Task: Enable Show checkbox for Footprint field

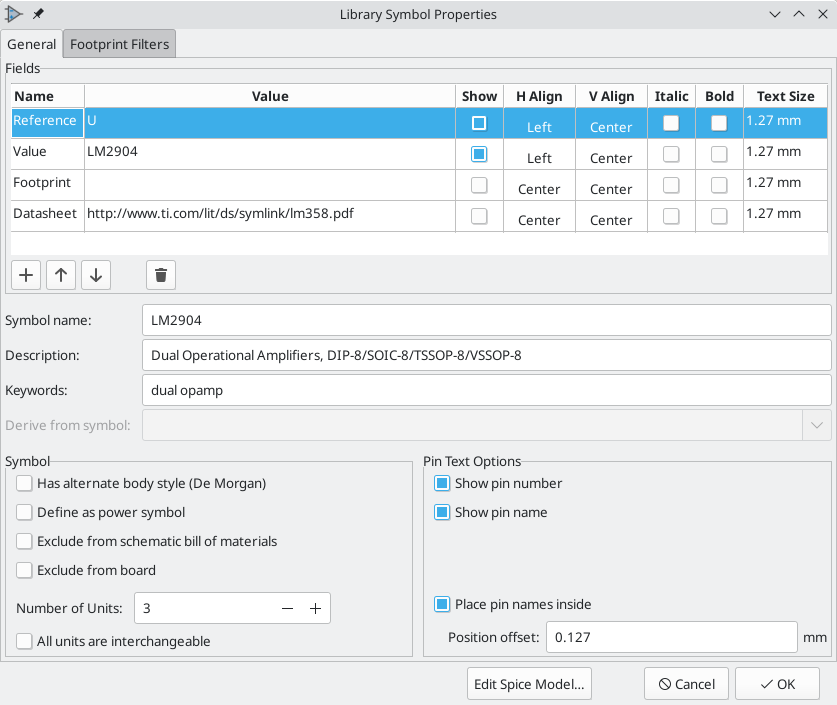Action: [479, 185]
